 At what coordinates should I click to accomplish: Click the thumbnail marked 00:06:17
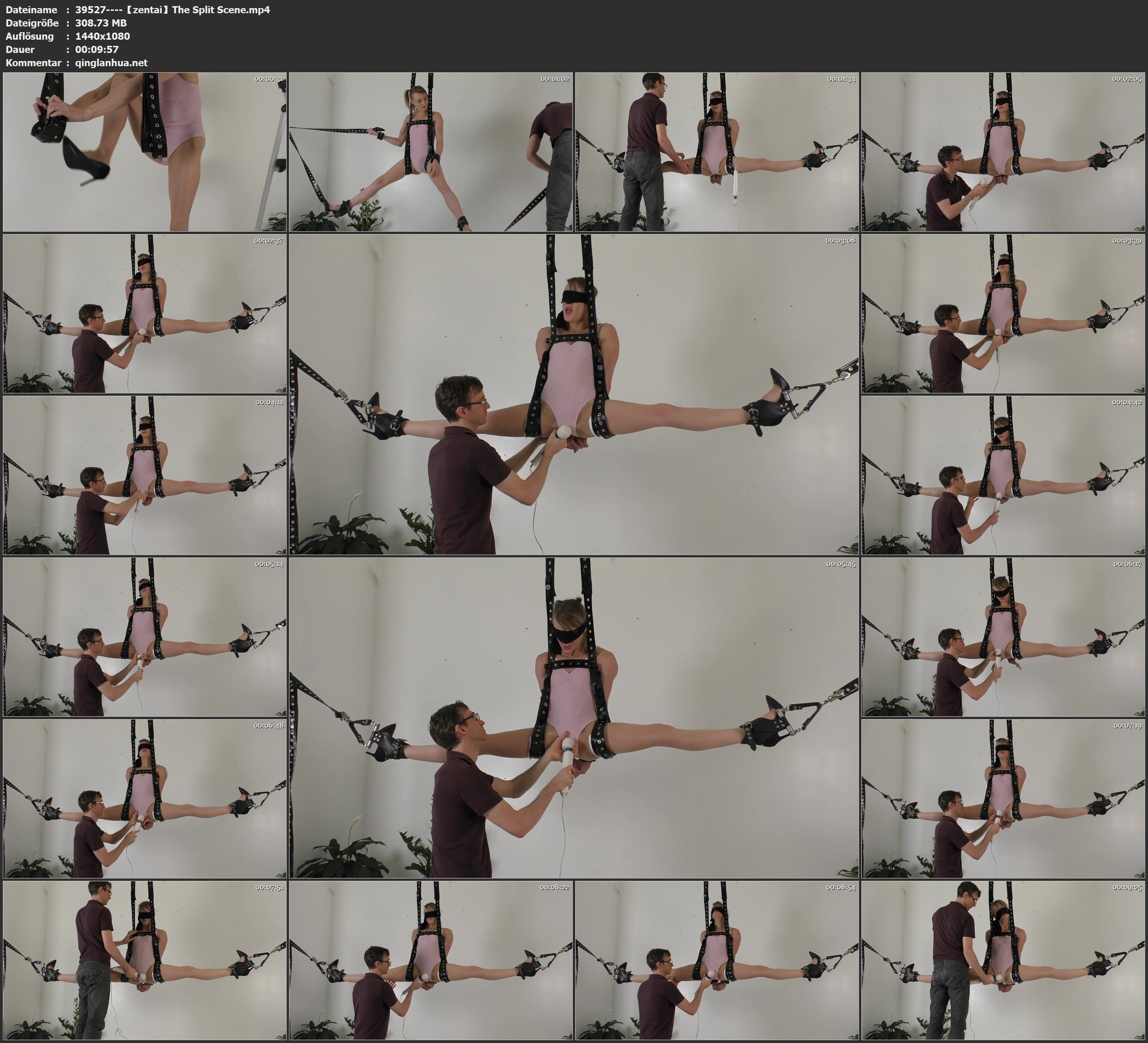1003,636
